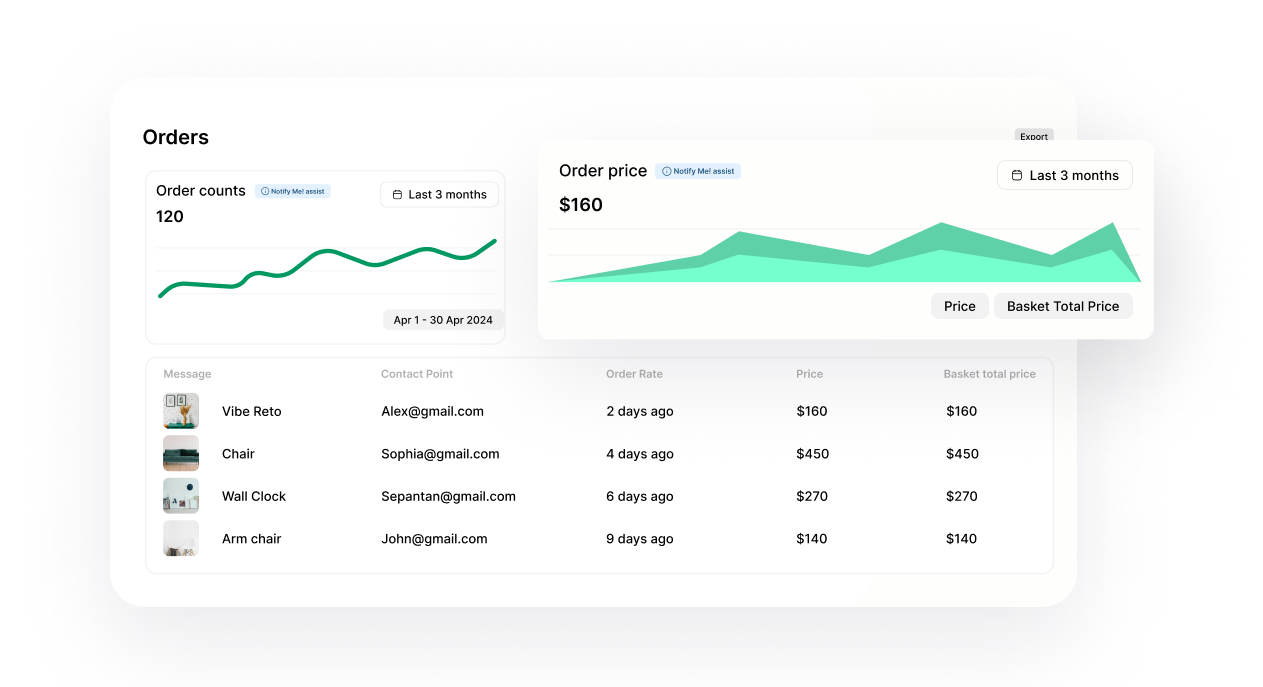The width and height of the screenshot is (1263, 687).
Task: Open the Vibe Reto product thumbnail
Action: [181, 411]
